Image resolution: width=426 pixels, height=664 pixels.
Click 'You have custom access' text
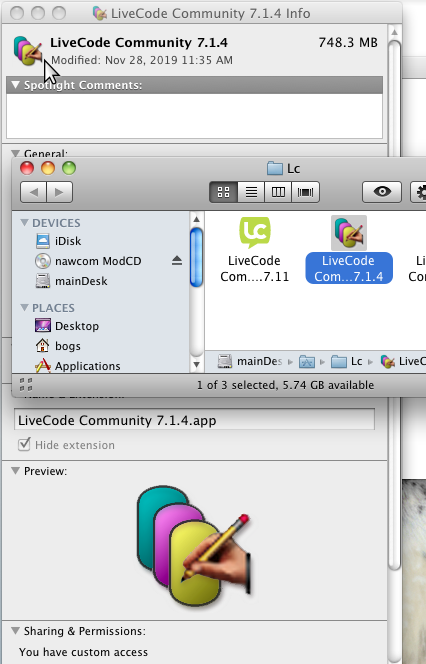click(83, 652)
